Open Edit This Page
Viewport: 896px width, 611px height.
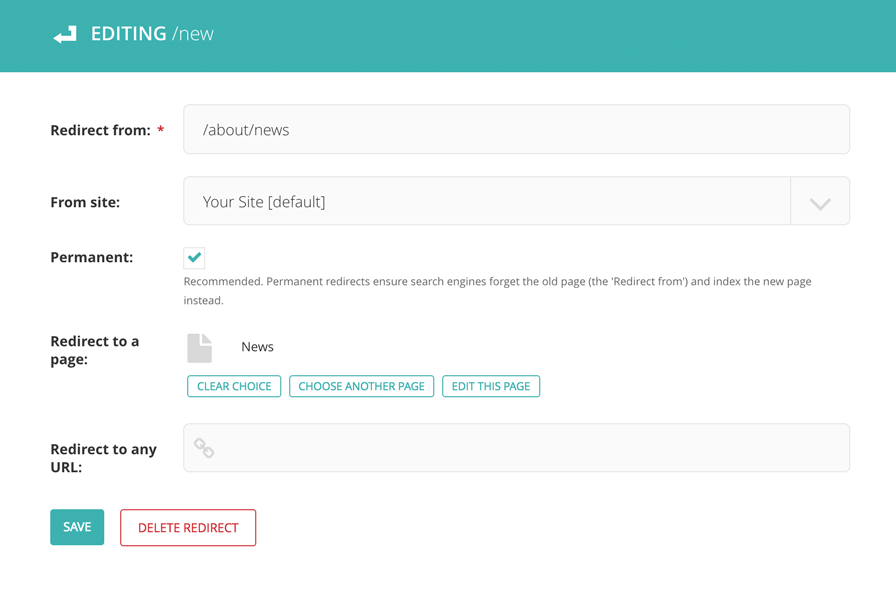[x=490, y=386]
